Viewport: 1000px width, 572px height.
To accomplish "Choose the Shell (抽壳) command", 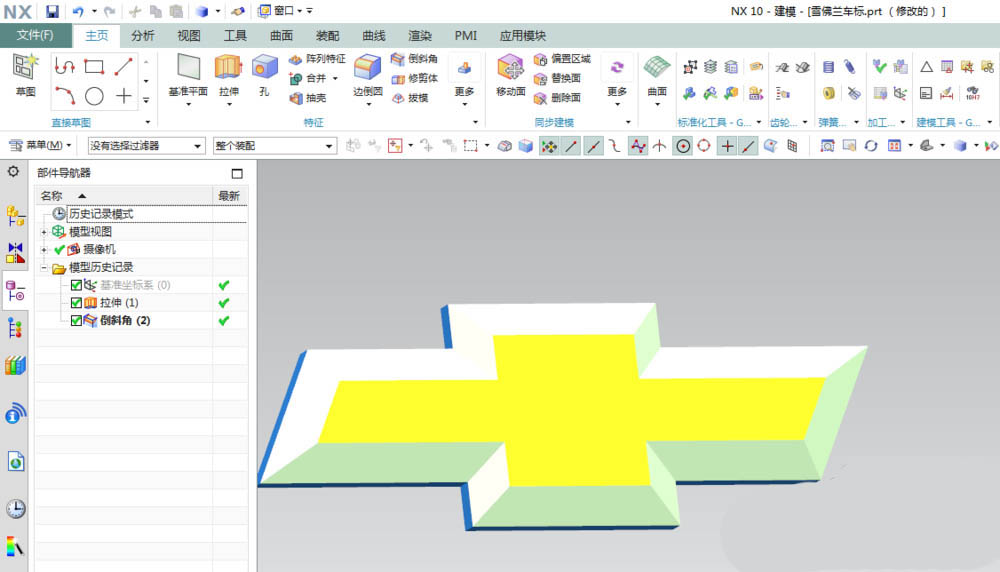I will coord(308,98).
